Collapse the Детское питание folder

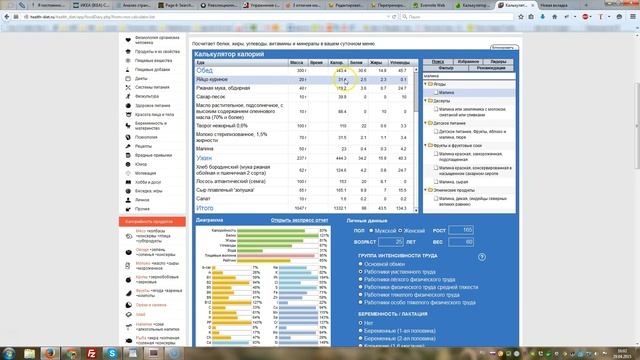[425, 123]
